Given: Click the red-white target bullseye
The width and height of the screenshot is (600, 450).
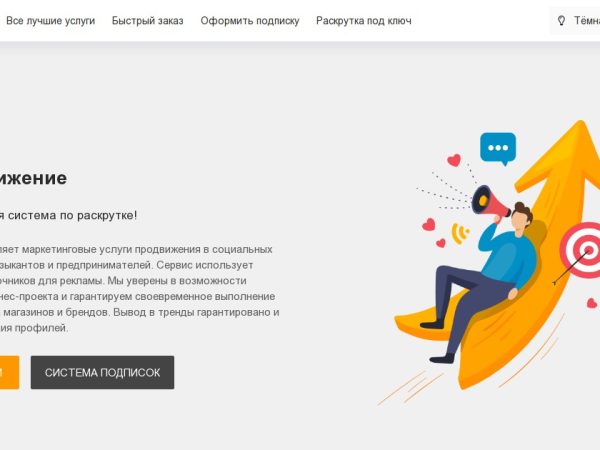Looking at the screenshot, I should pos(581,250).
